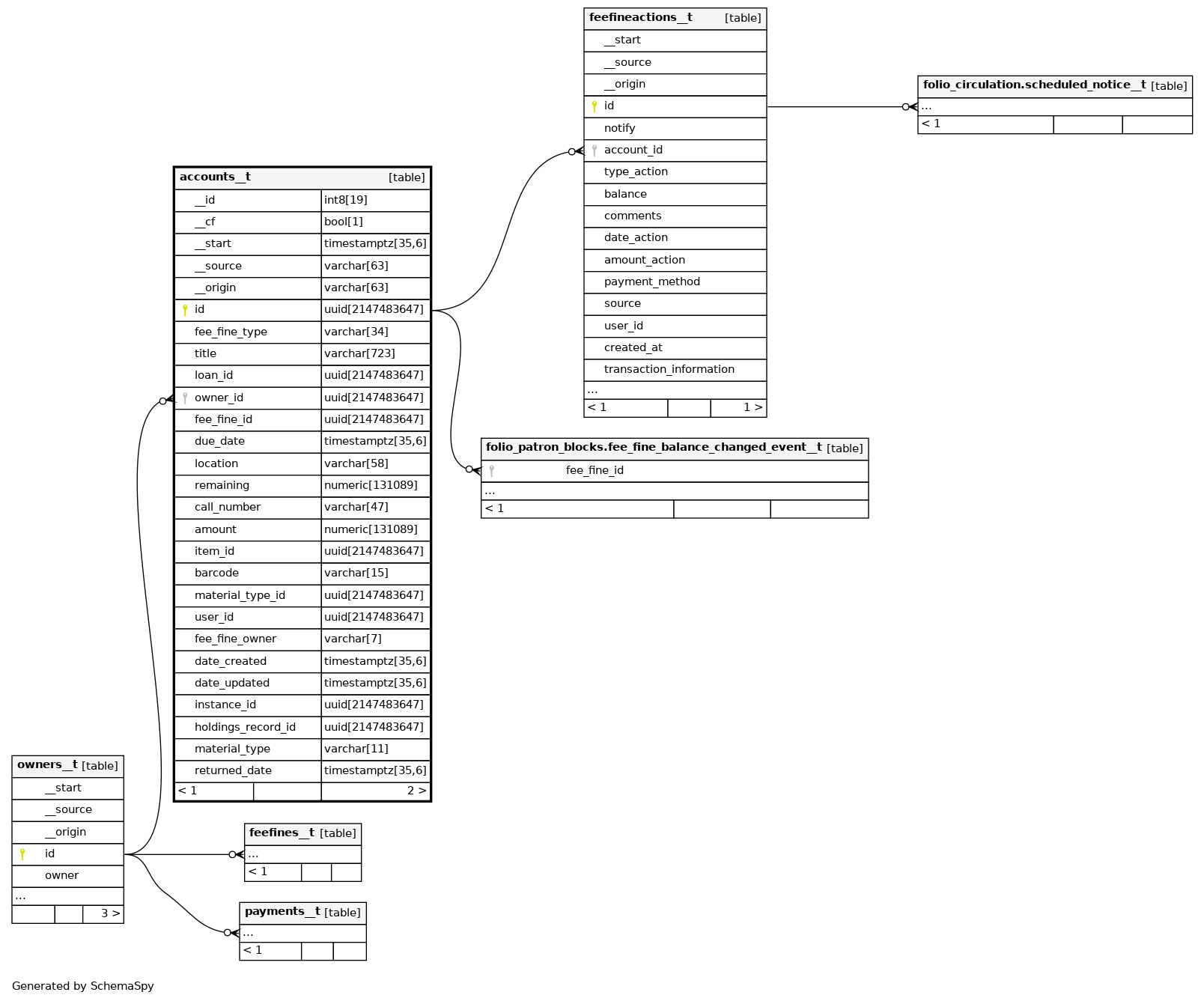Click the holdings_record_id column row

245,727
